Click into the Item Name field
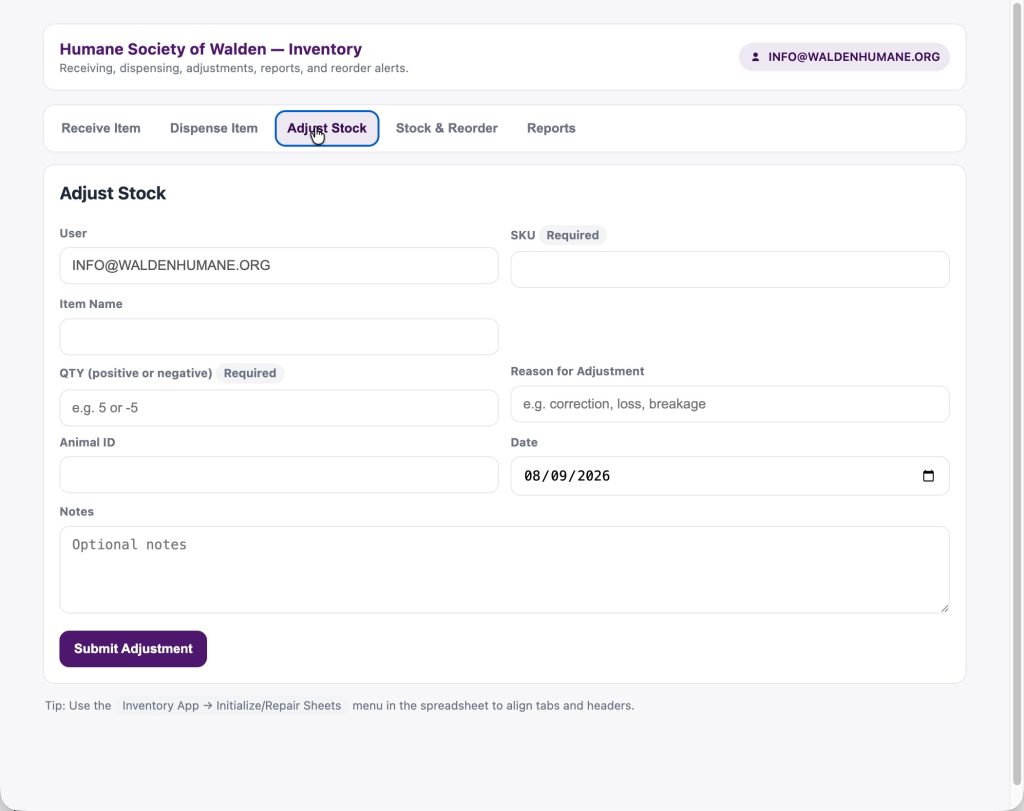Image resolution: width=1024 pixels, height=811 pixels. [279, 336]
